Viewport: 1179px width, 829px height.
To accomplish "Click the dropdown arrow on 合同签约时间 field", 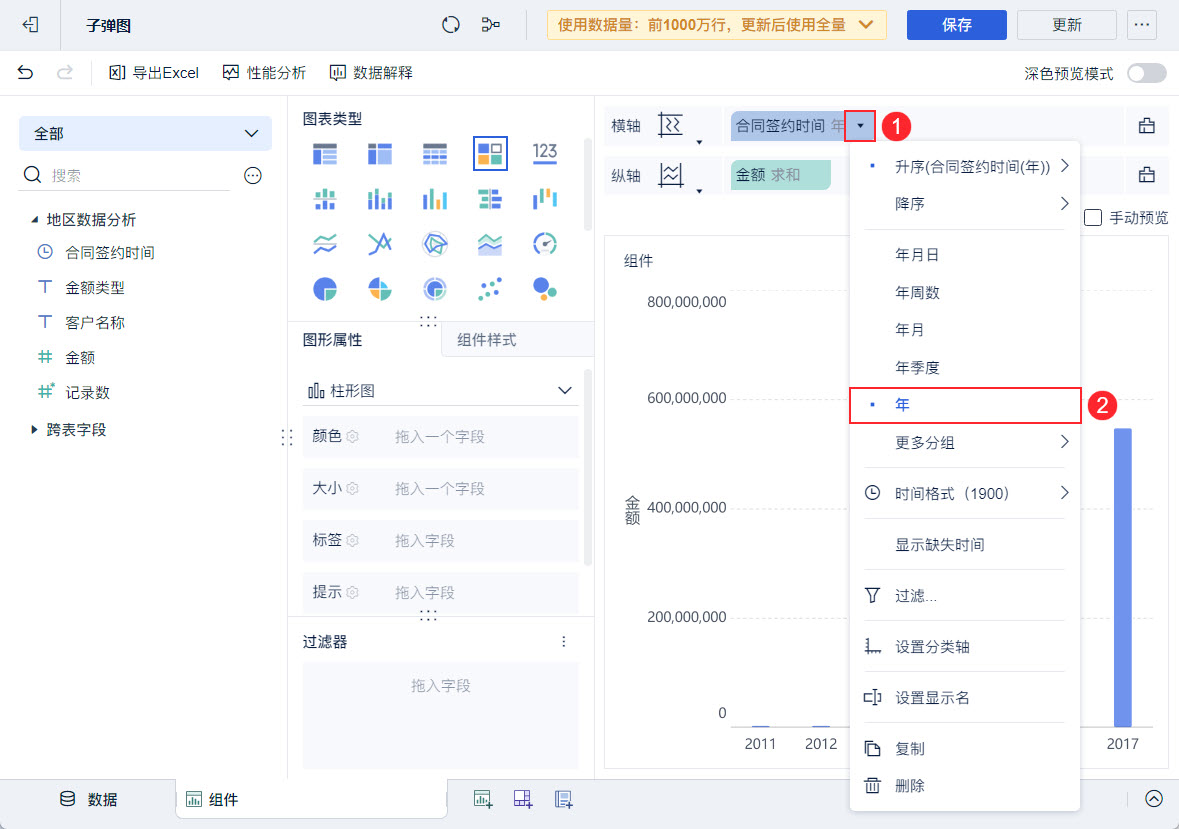I will [x=860, y=126].
